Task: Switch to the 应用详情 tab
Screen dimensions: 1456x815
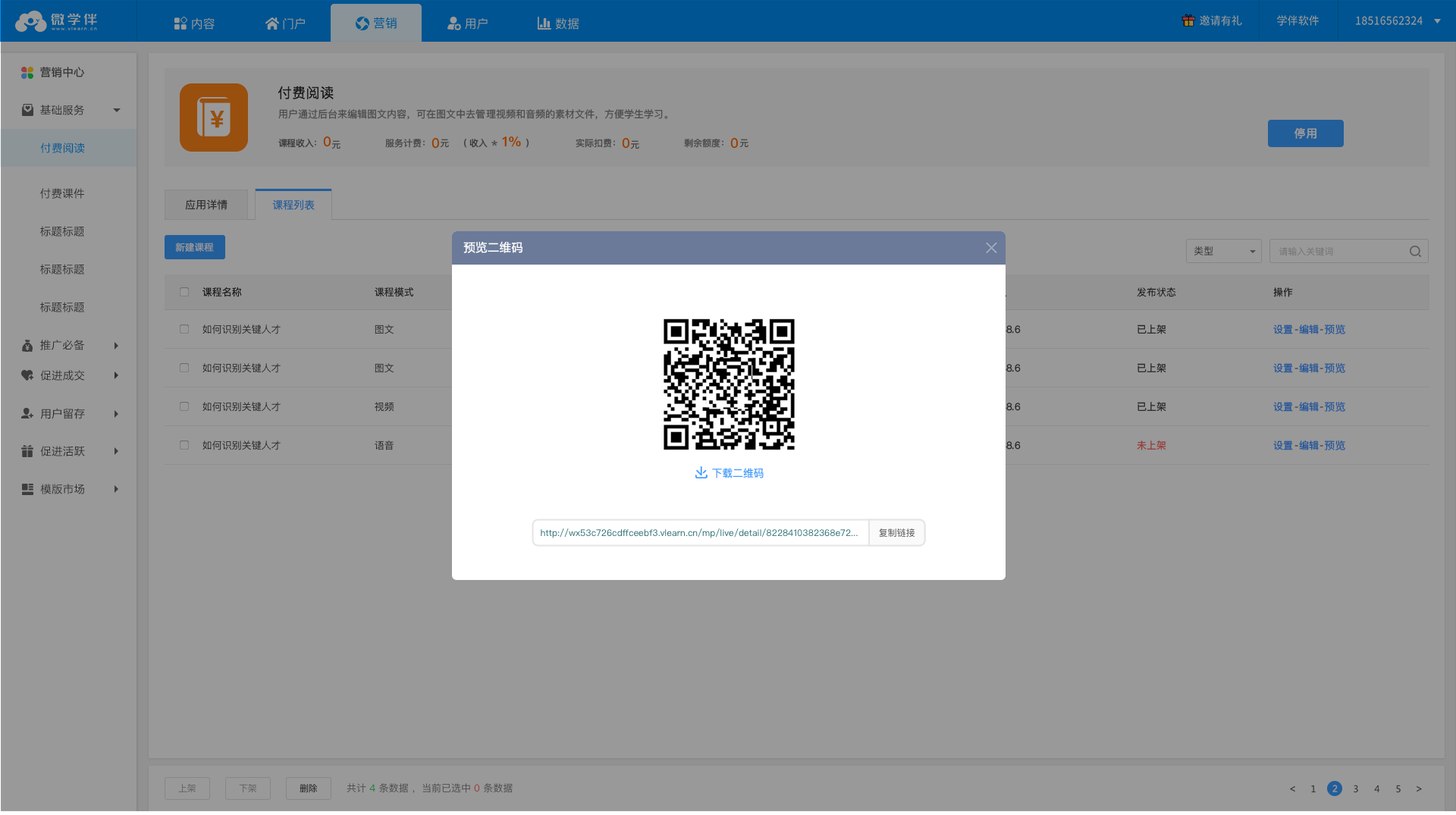Action: pos(206,205)
